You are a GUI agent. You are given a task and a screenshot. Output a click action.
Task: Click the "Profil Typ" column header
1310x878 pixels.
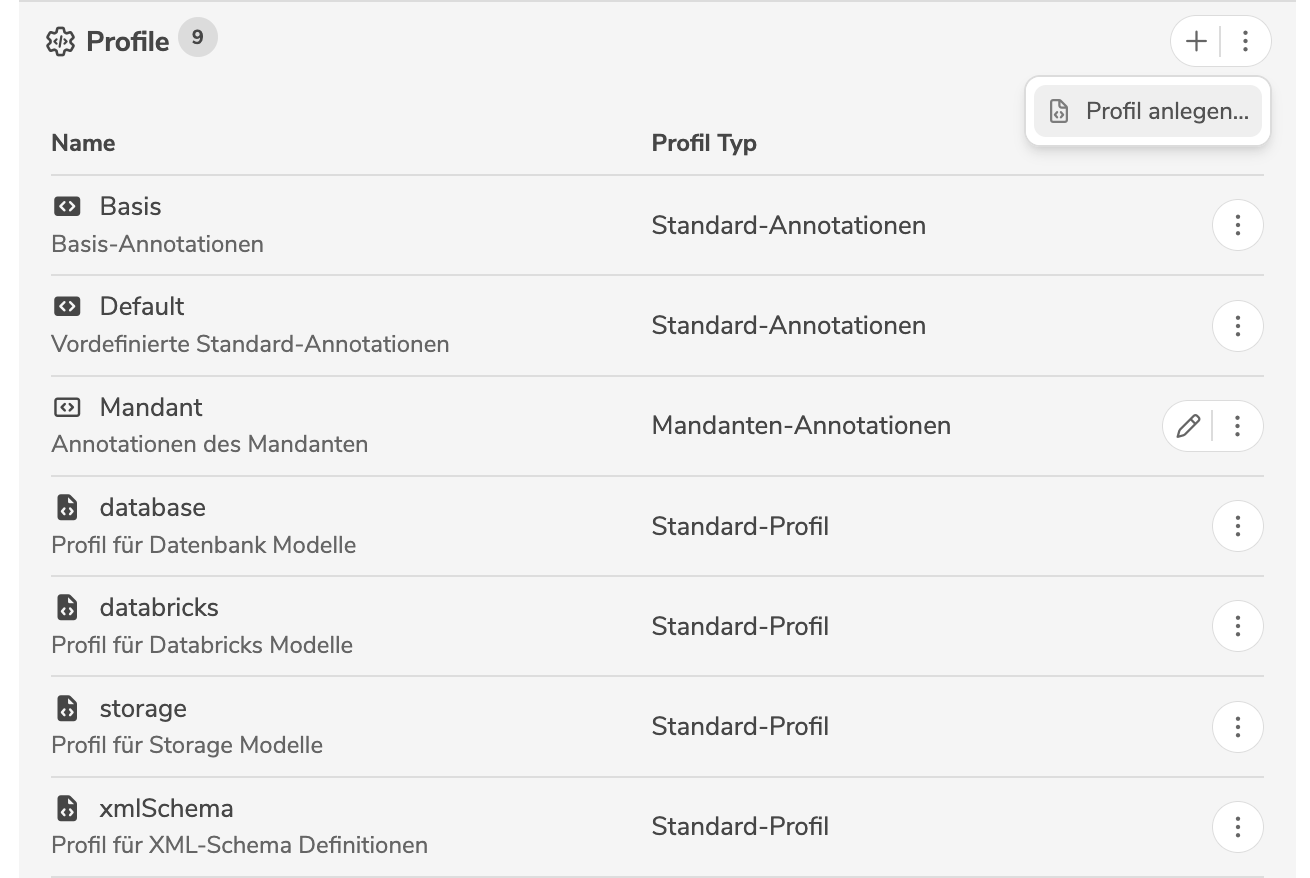704,143
